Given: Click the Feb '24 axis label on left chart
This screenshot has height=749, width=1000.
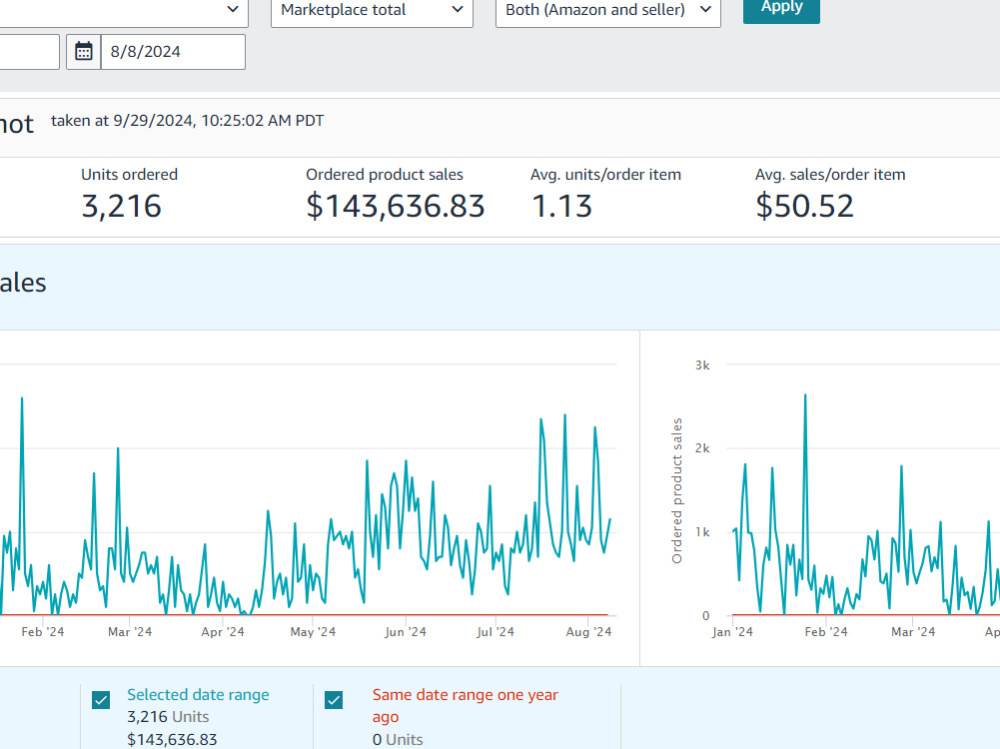Looking at the screenshot, I should click(43, 632).
